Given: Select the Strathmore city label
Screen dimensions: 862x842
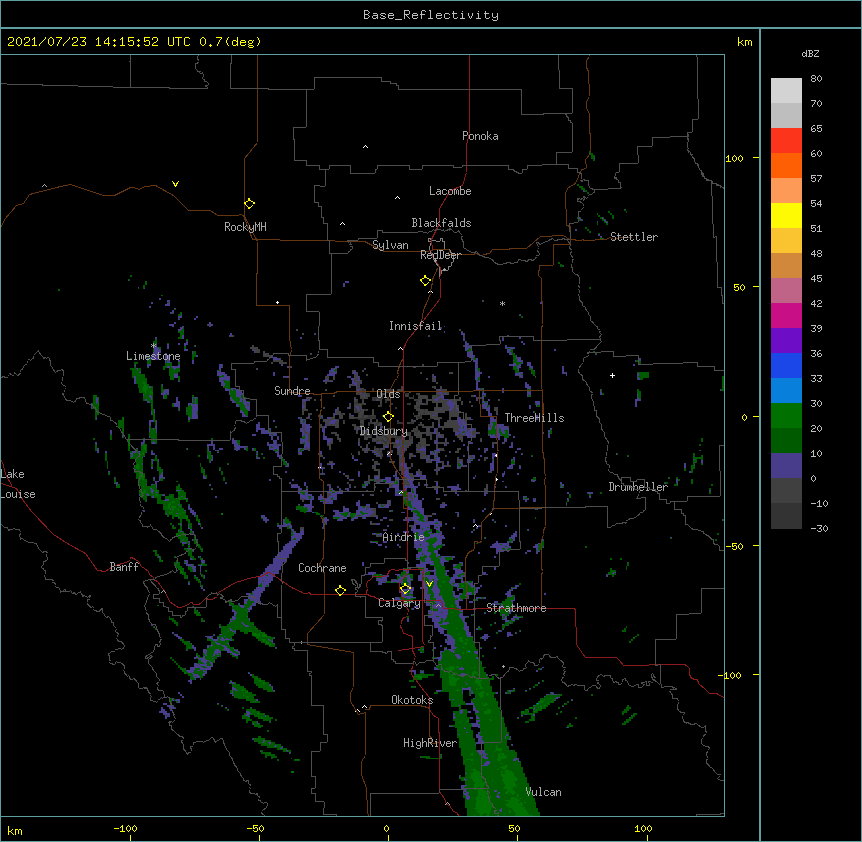Looking at the screenshot, I should 516,608.
